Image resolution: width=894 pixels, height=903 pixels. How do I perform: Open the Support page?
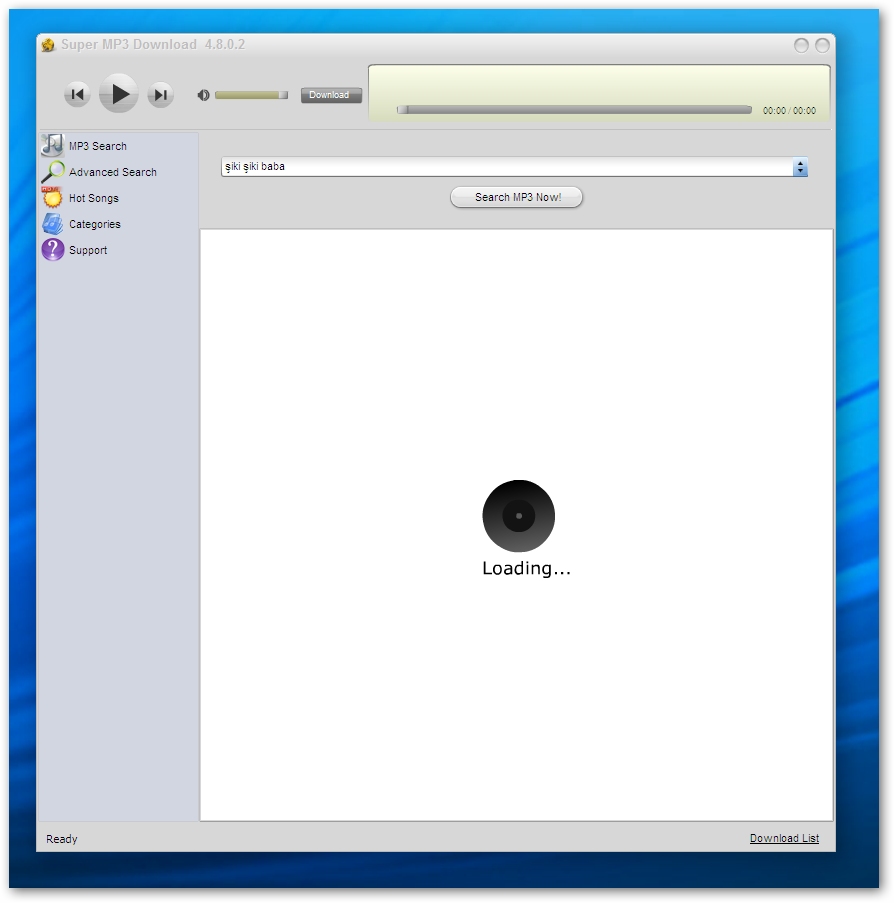[x=87, y=250]
